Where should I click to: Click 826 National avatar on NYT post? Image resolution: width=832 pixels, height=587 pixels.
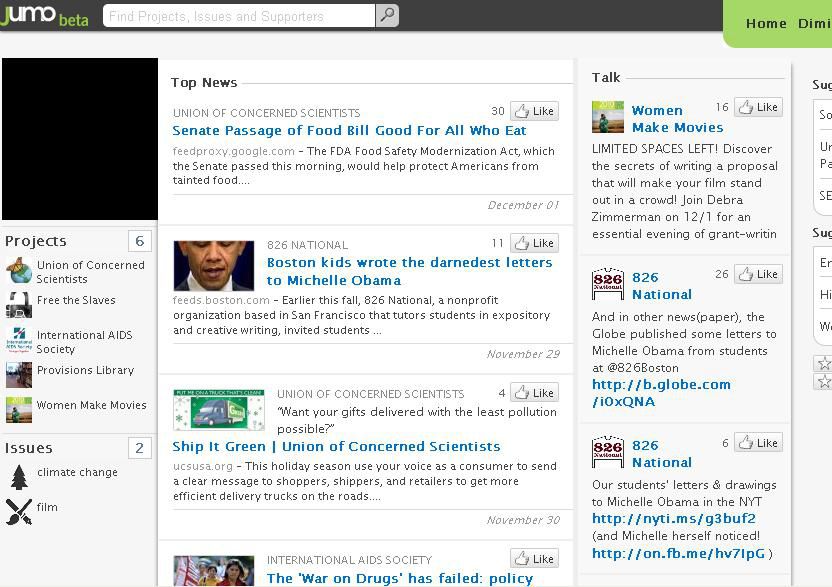[x=608, y=452]
